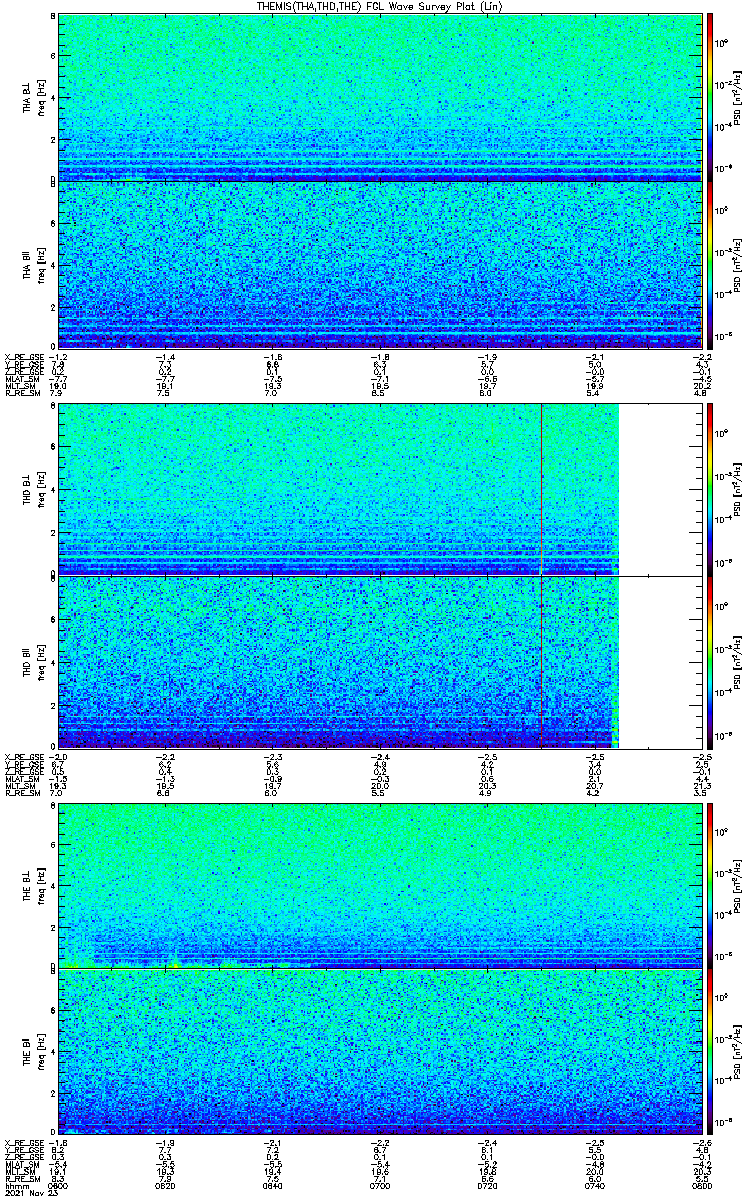Screen dimensions: 750x1200
Task: Select the THD B-perpendicular spectrogram panel
Action: tap(380, 489)
